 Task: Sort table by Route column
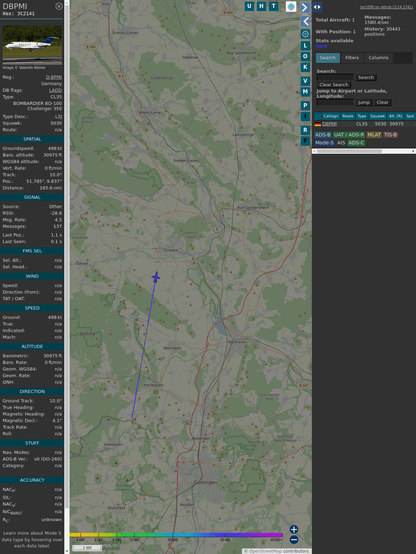point(348,116)
